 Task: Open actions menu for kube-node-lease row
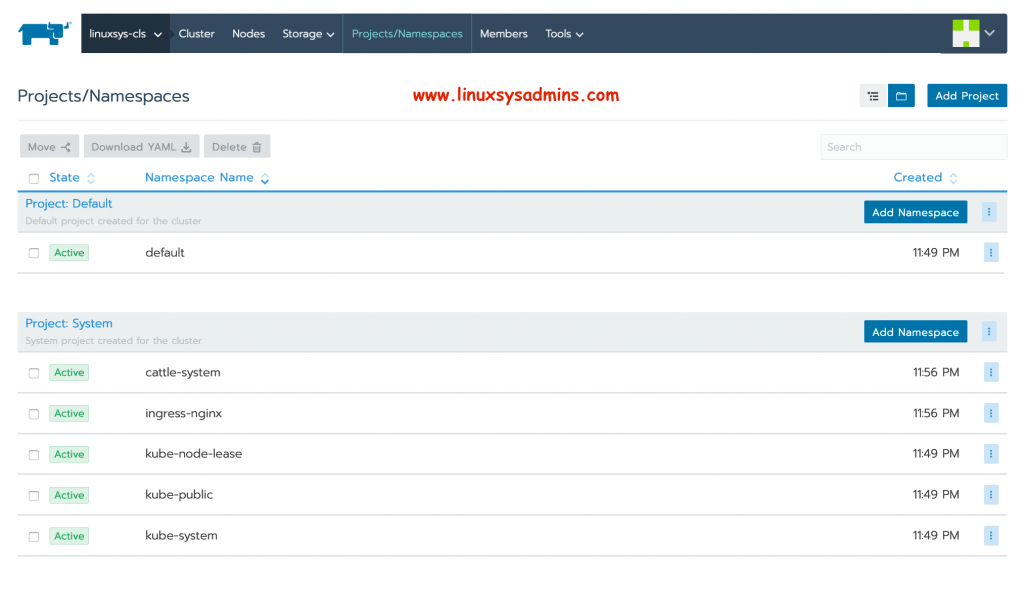click(991, 454)
